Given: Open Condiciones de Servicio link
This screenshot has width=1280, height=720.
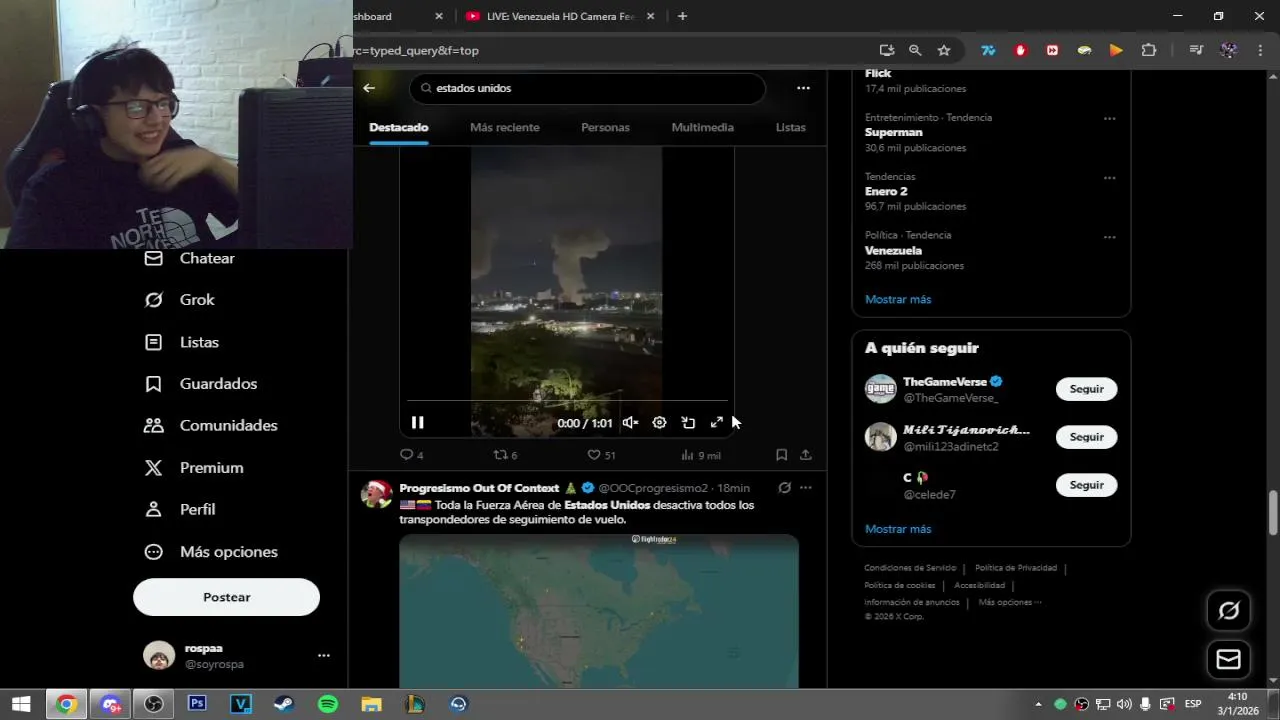Looking at the screenshot, I should (x=910, y=568).
